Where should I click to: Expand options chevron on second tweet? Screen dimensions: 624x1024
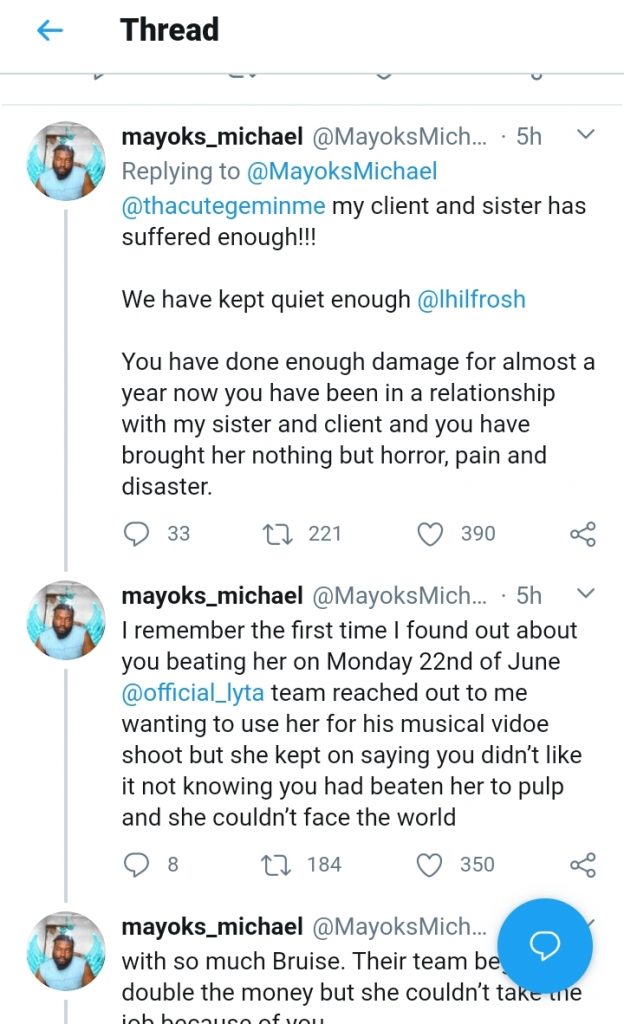pos(587,595)
